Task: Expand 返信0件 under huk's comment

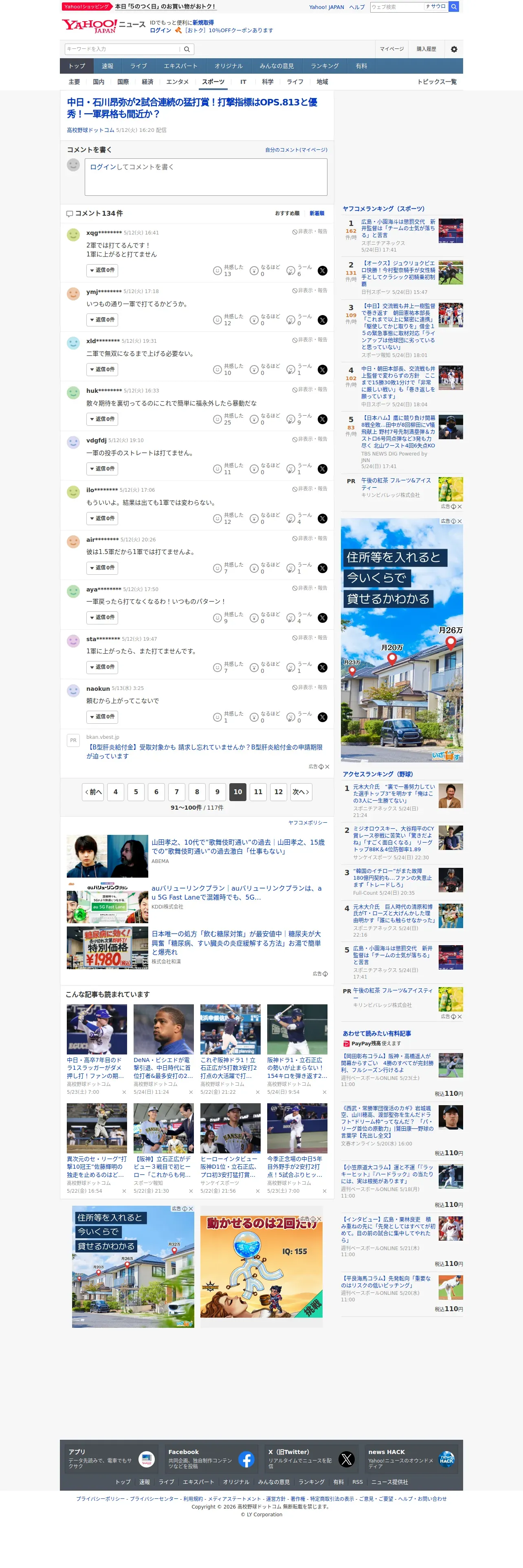Action: (x=102, y=419)
